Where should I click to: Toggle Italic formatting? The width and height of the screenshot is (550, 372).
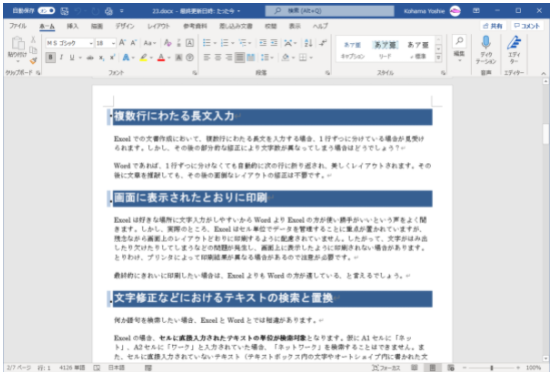coord(61,58)
